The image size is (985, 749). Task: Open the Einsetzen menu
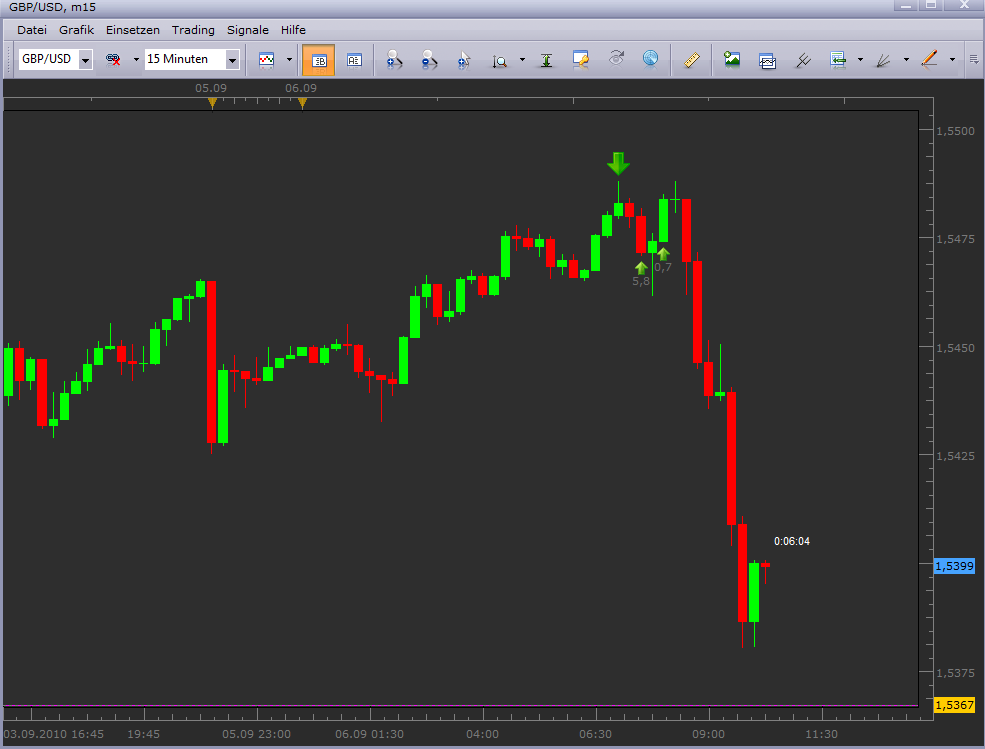pos(133,30)
